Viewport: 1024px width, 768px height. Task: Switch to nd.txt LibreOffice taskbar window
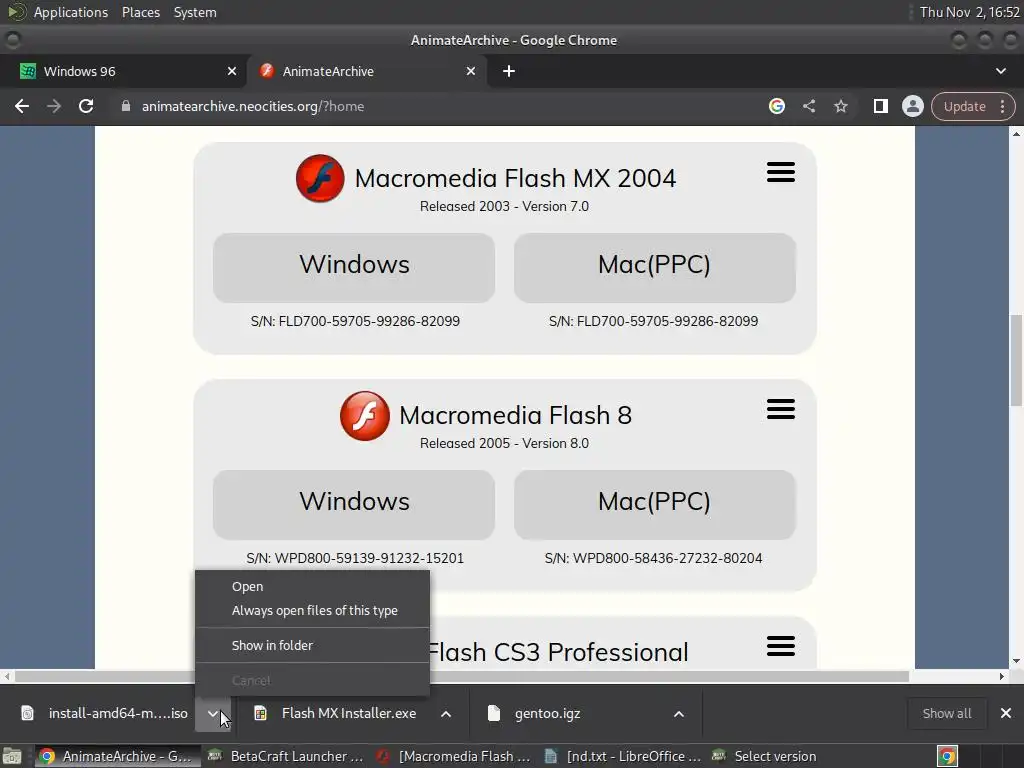[x=622, y=756]
